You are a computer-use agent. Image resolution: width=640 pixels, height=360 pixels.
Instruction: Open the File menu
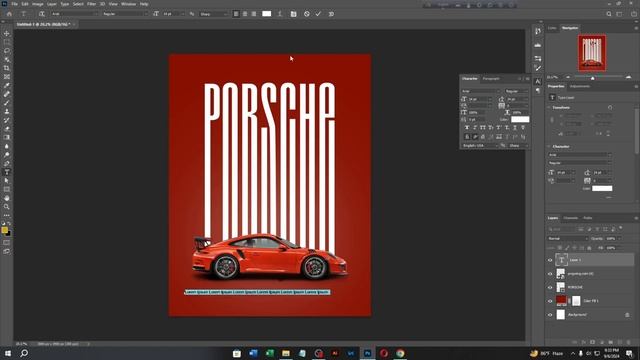(x=14, y=4)
